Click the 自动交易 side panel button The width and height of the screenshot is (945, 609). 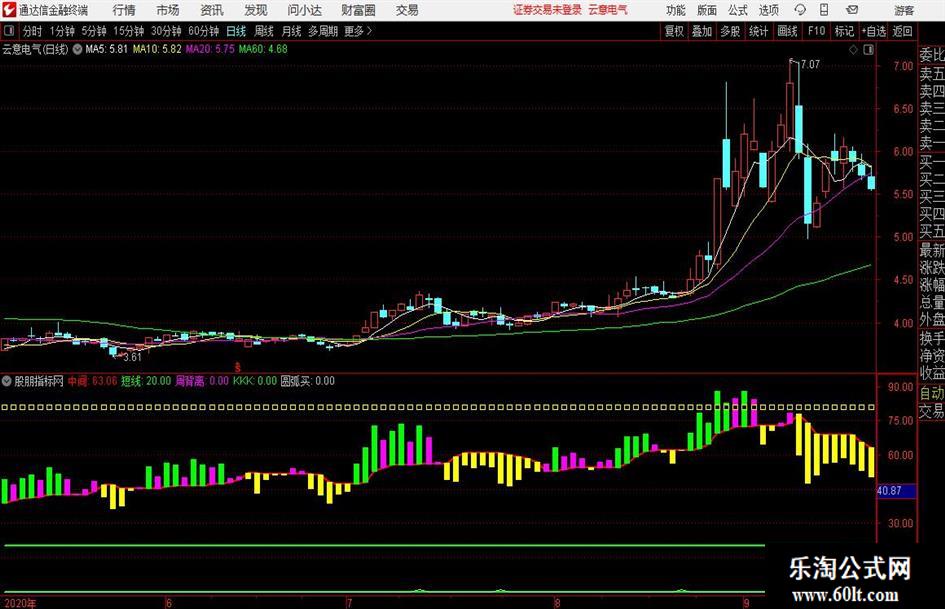coord(932,402)
